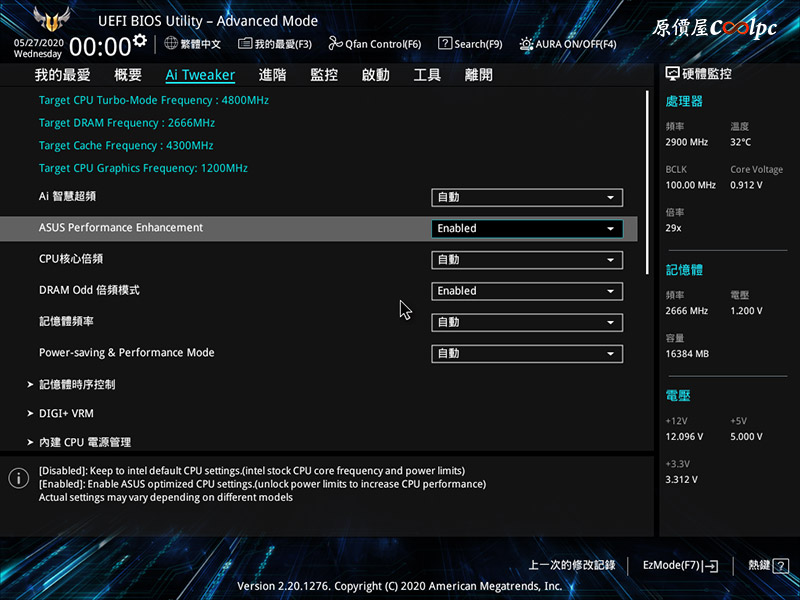This screenshot has width=800, height=600.
Task: Click 上一次的修改記錄 button
Action: (x=571, y=565)
